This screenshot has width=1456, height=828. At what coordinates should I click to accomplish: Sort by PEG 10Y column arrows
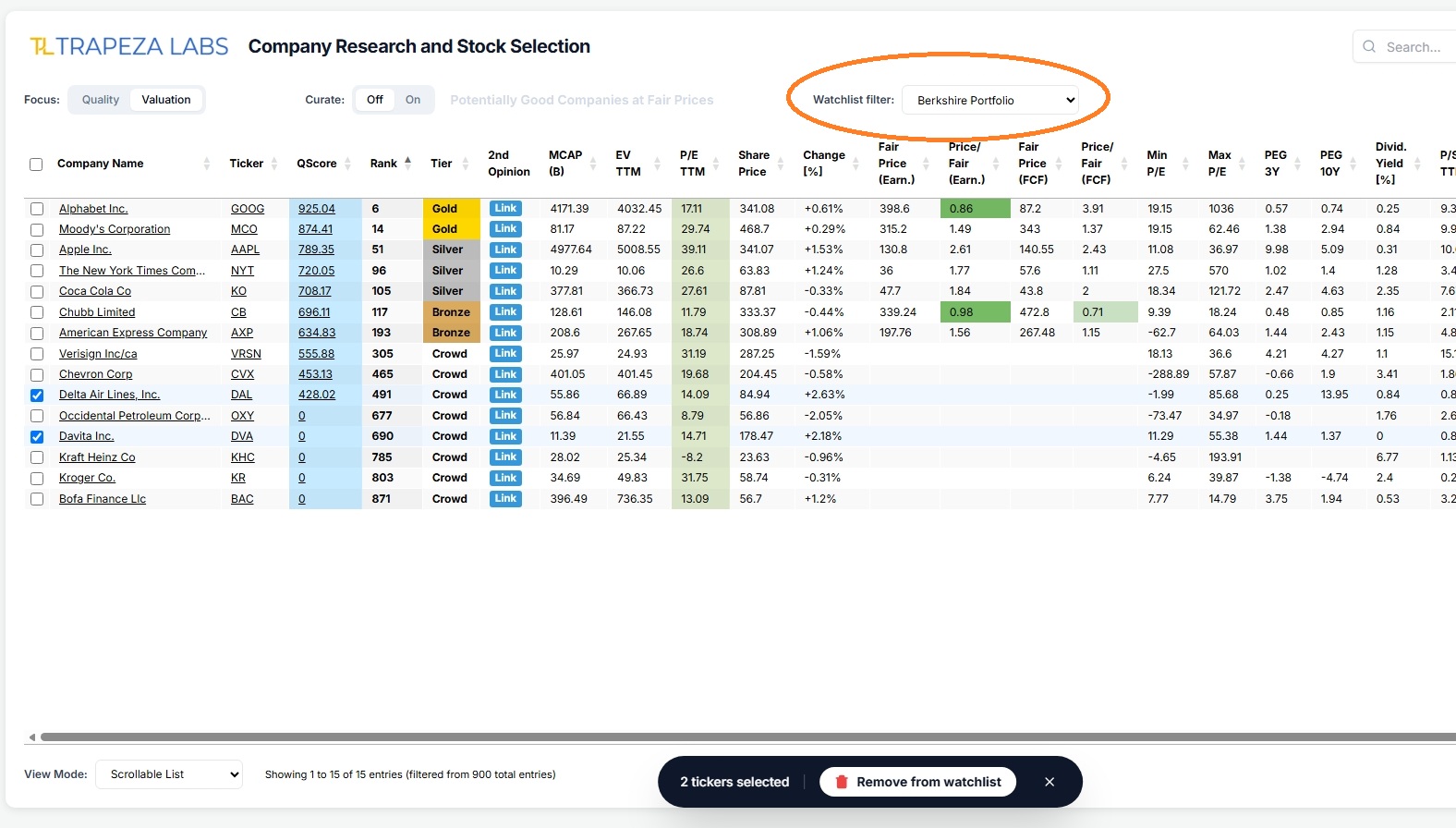tap(1353, 164)
